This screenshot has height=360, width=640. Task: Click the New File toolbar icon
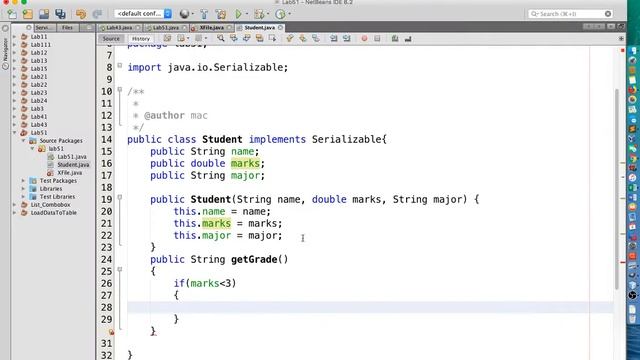point(11,14)
